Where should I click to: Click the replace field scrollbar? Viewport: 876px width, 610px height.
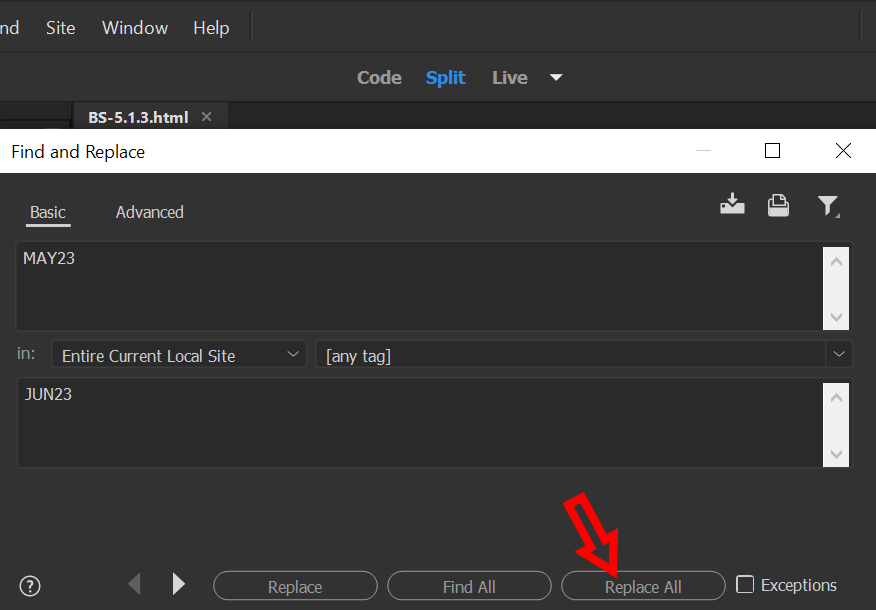tap(836, 423)
